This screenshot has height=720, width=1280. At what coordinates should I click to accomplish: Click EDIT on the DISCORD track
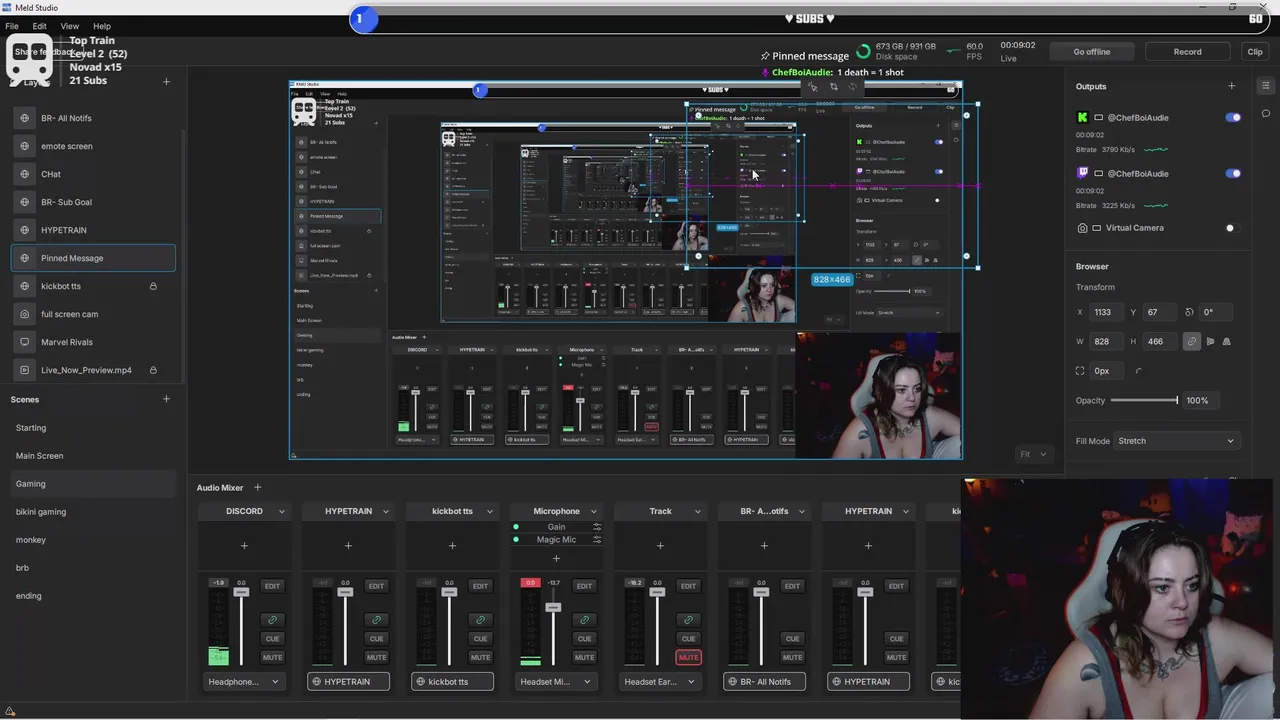click(272, 586)
